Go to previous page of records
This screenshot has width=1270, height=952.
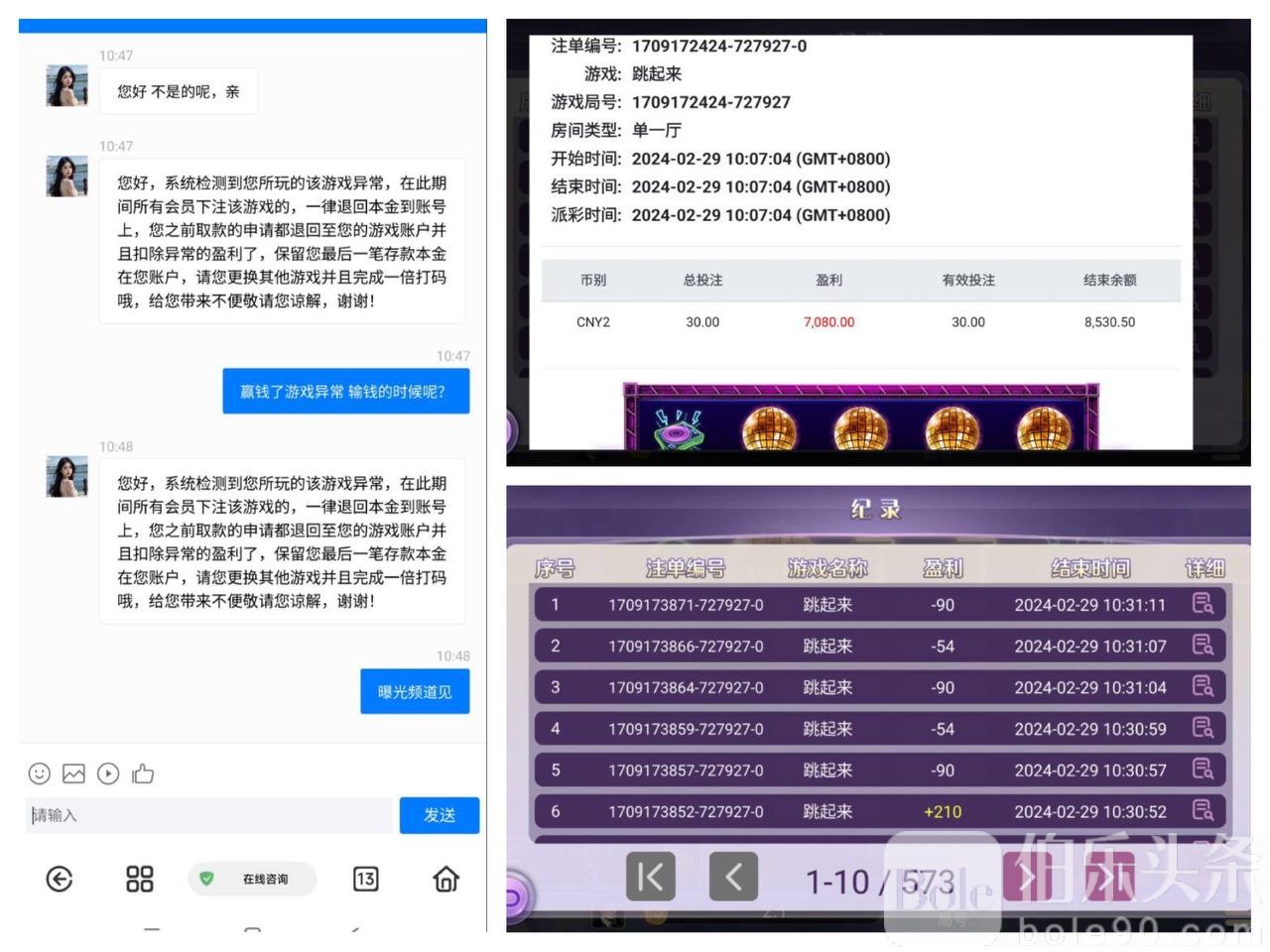733,877
